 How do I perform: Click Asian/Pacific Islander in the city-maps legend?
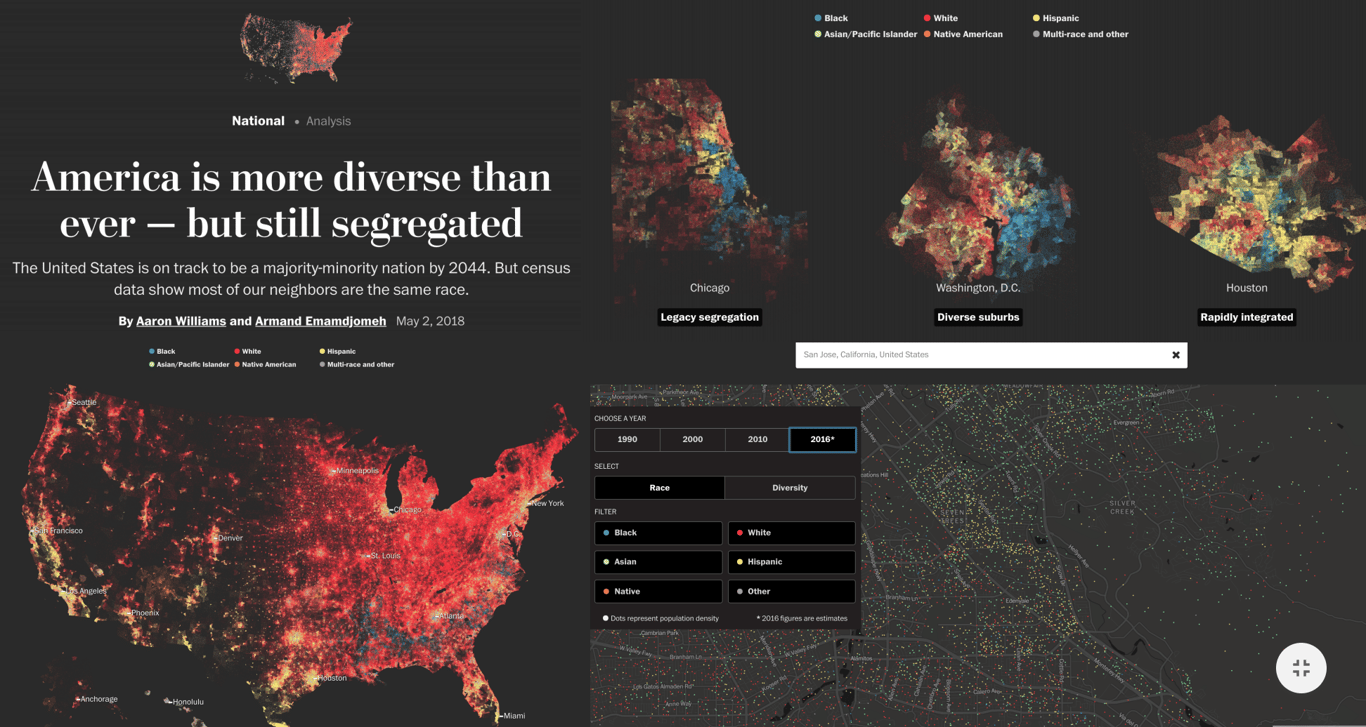[866, 34]
